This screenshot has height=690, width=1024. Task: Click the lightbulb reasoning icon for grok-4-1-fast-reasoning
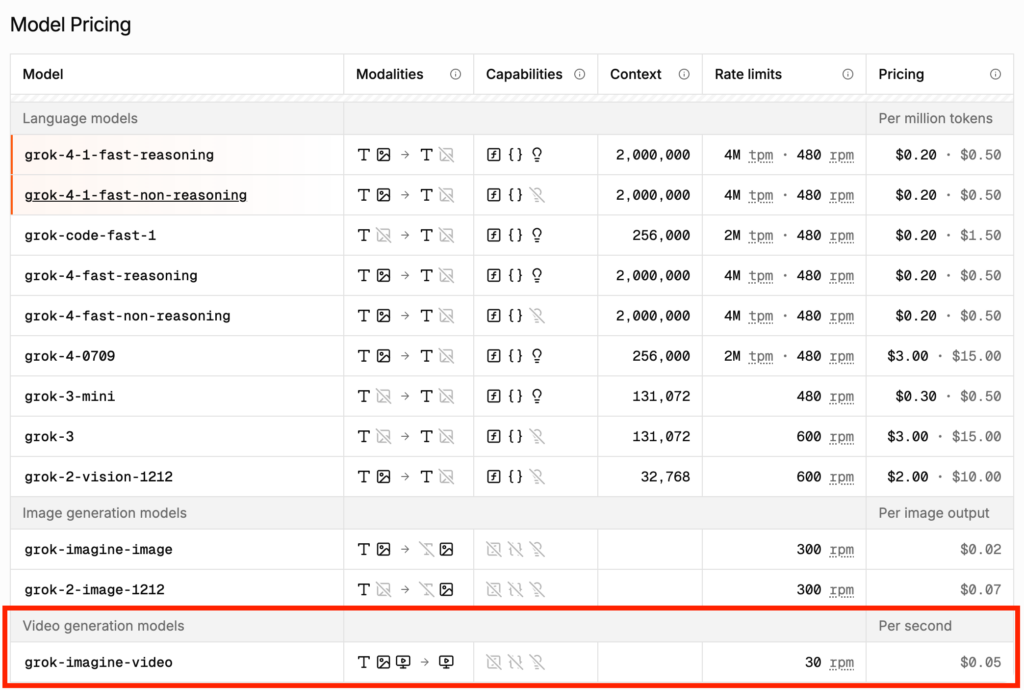(537, 155)
